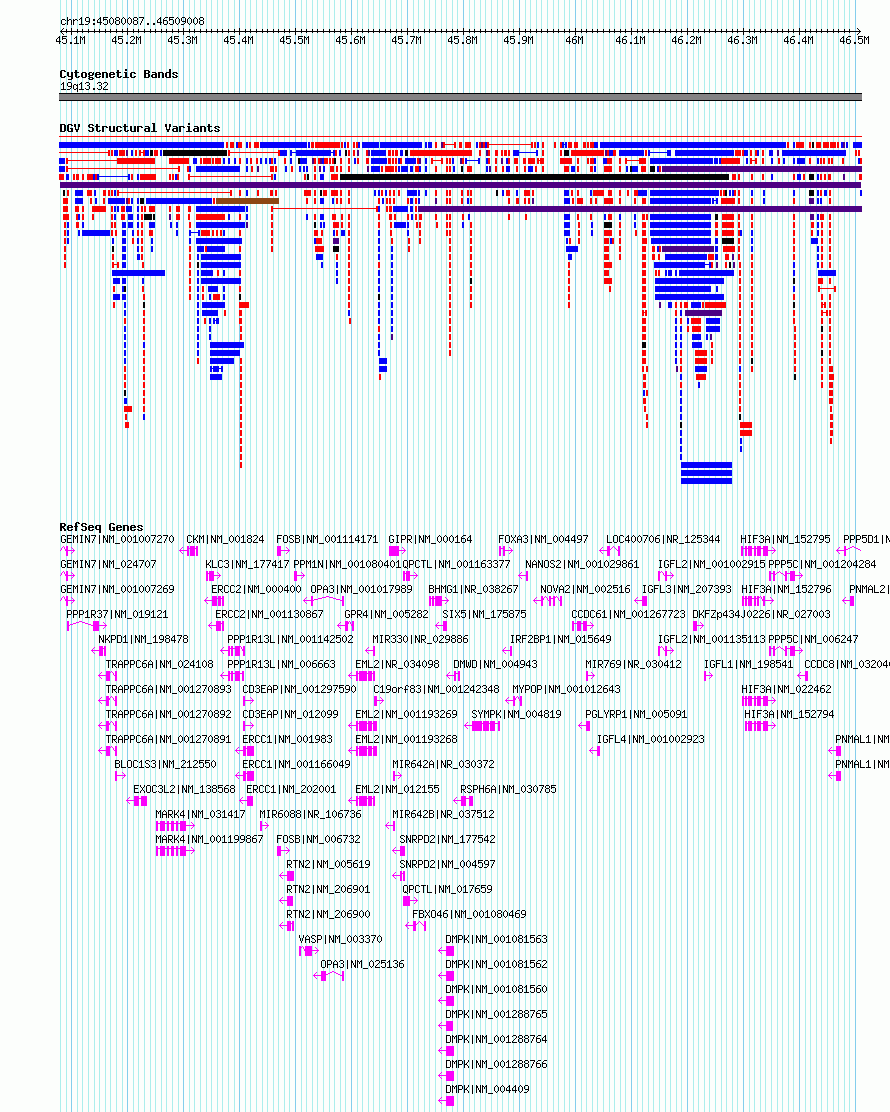Open VASP|NM_003370 gene label
The image size is (890, 1112).
340,938
